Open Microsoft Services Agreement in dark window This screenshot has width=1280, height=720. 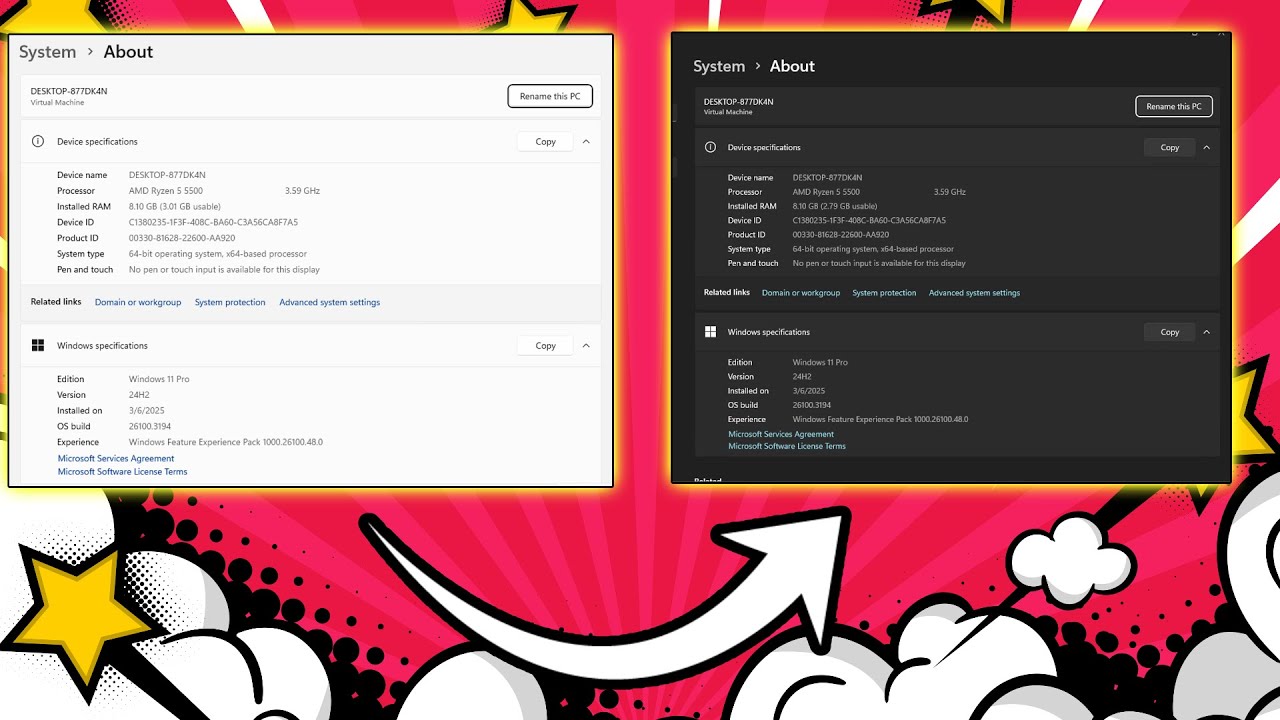(x=781, y=434)
